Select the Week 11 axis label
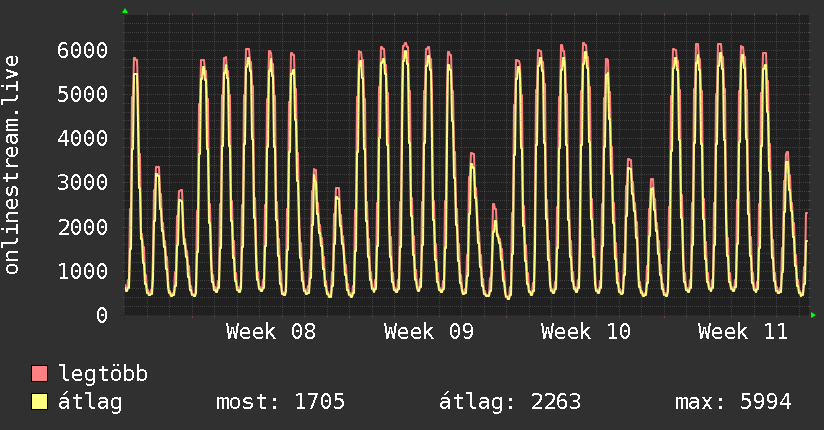 (x=742, y=332)
